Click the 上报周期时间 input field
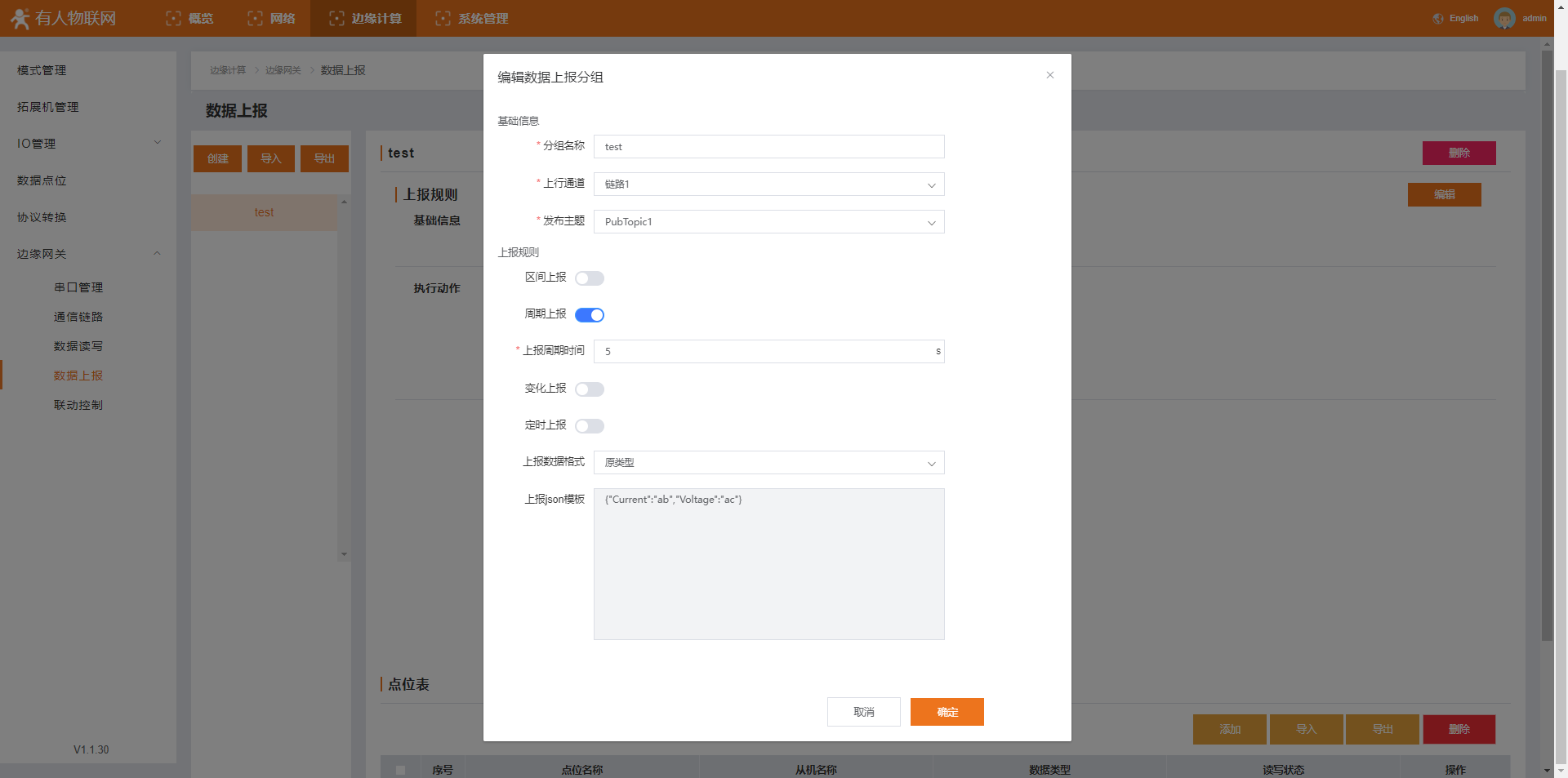Image resolution: width=1568 pixels, height=778 pixels. (x=764, y=352)
